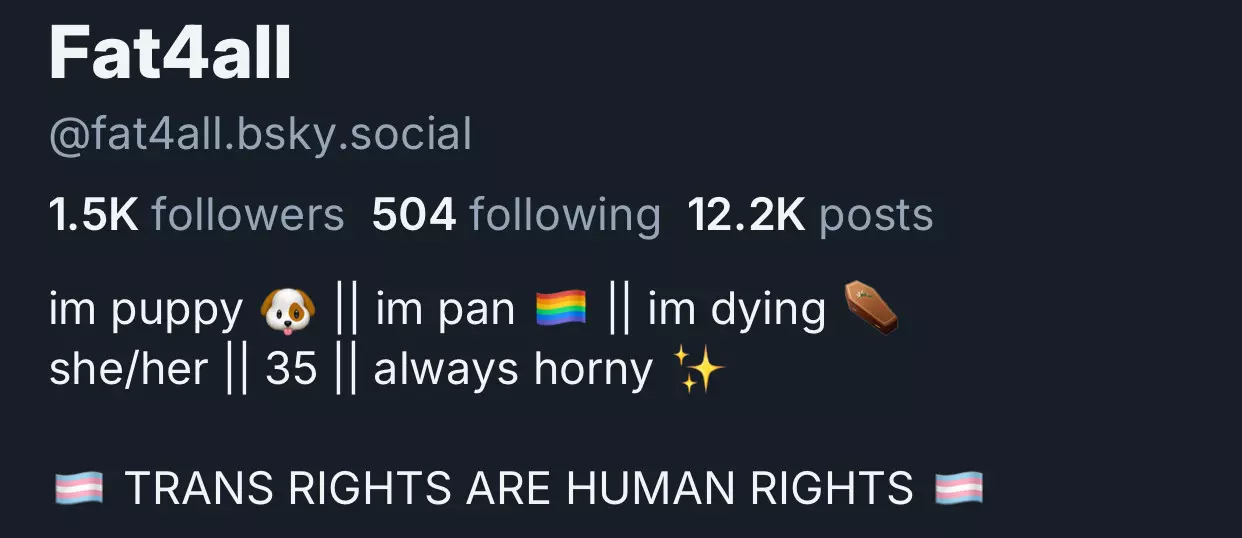The image size is (1242, 538).
Task: Click the Fat4all display name
Action: (170, 53)
